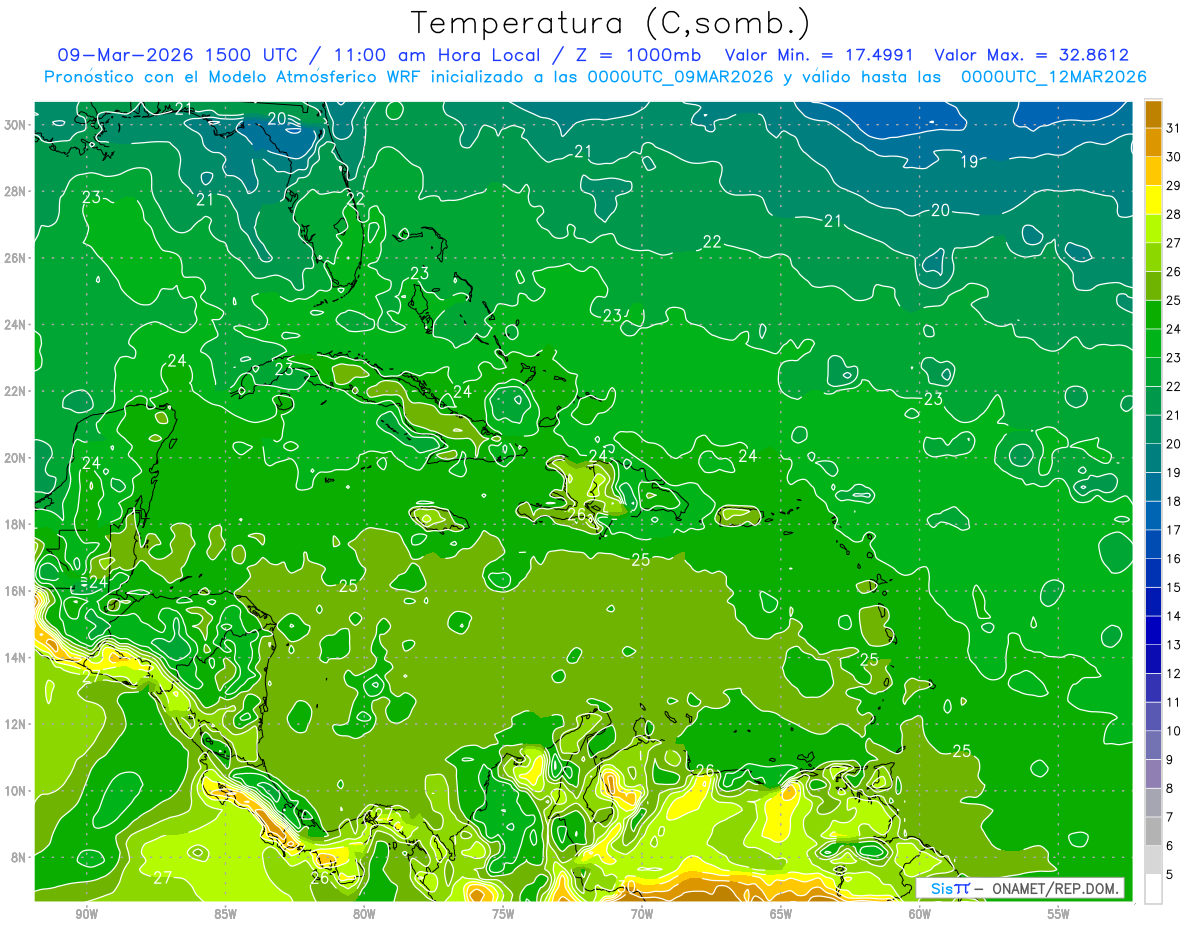1200x927 pixels.
Task: Click legend scale value 31
Action: [1173, 127]
